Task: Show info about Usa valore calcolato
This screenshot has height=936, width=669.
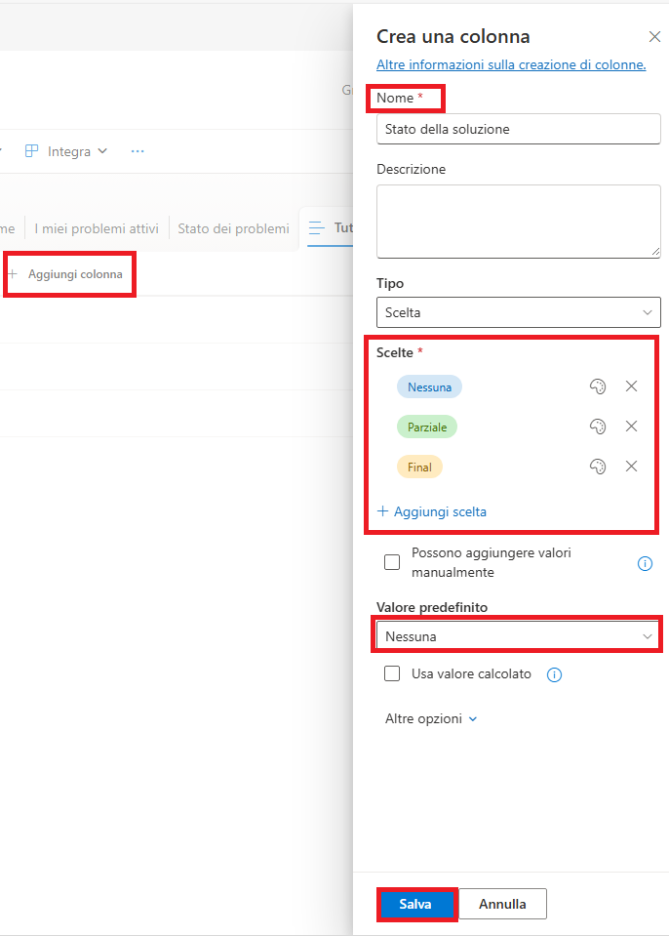Action: coord(554,675)
